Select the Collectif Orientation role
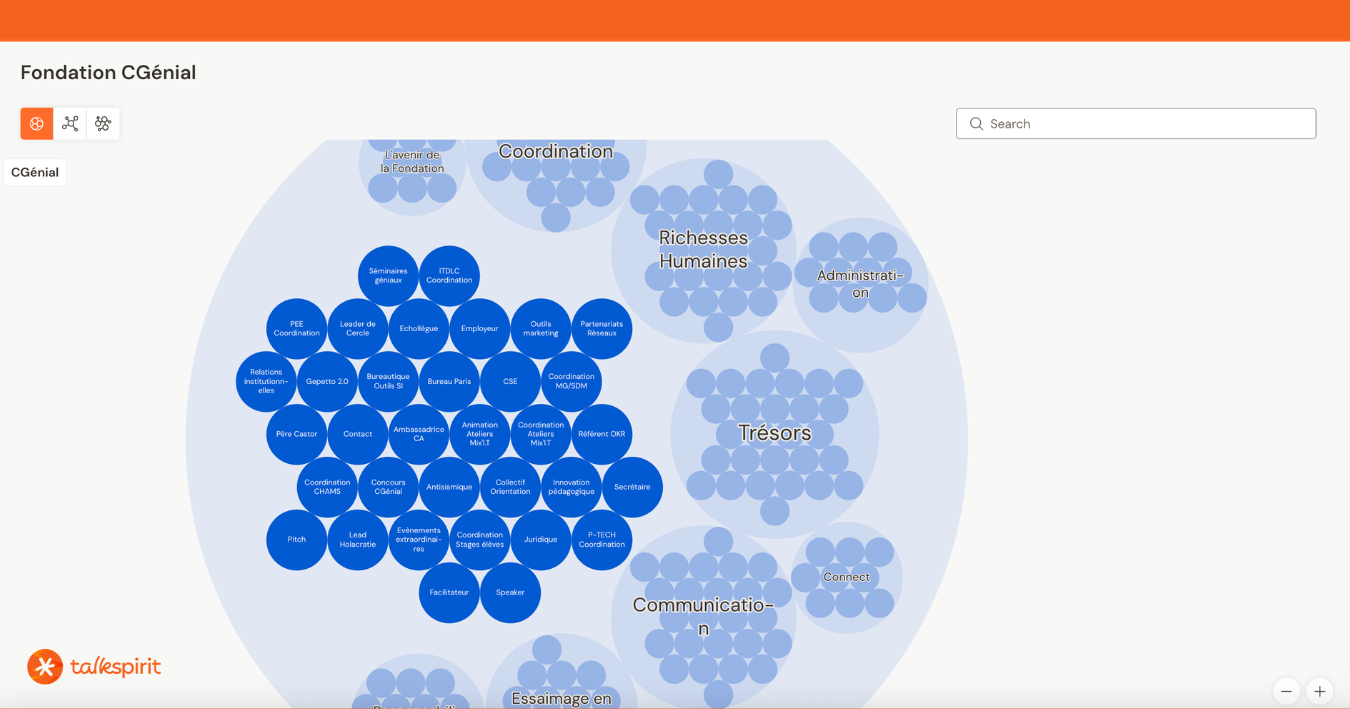 (x=510, y=487)
